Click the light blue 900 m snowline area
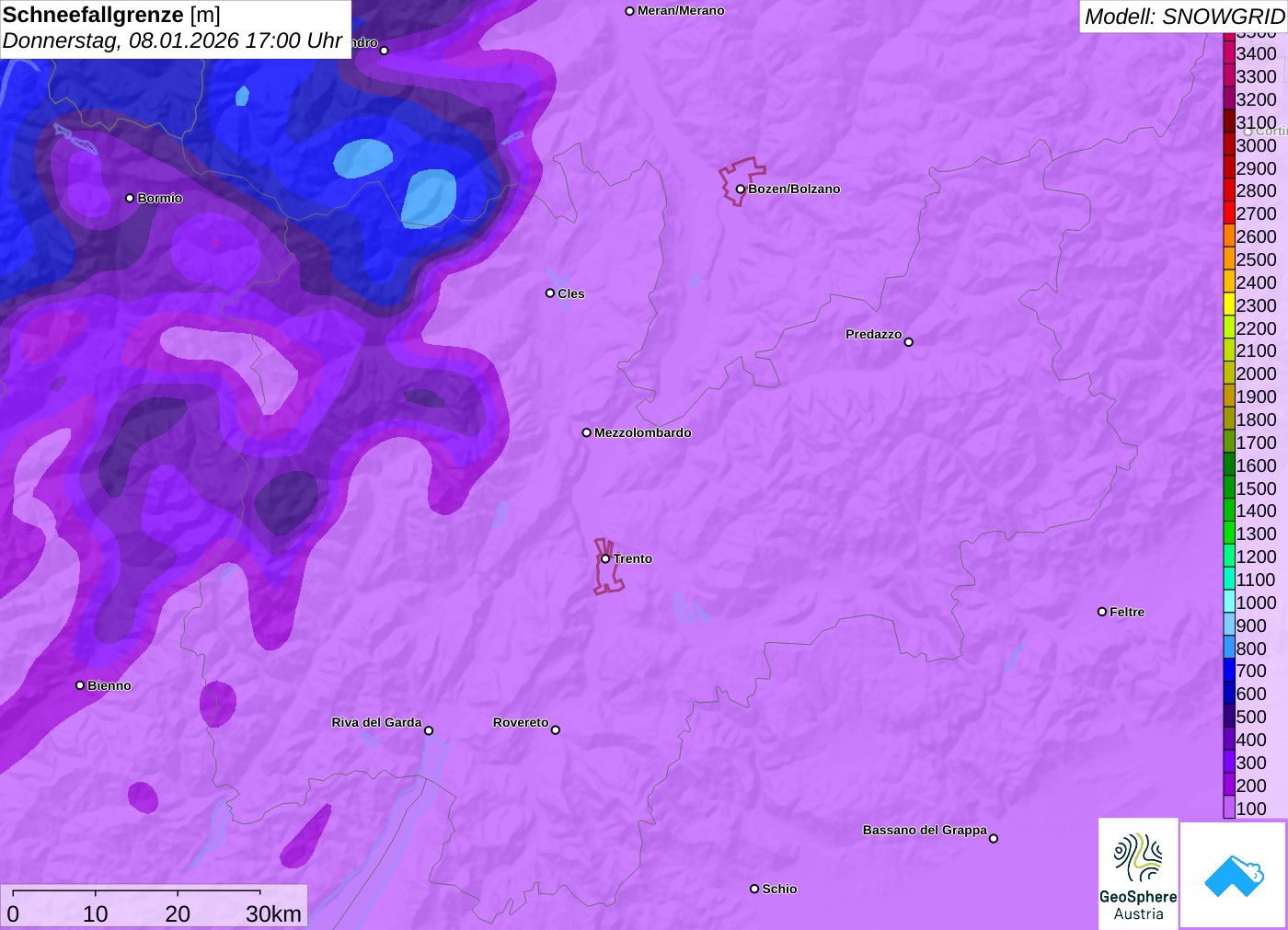This screenshot has width=1288, height=930. click(x=429, y=198)
